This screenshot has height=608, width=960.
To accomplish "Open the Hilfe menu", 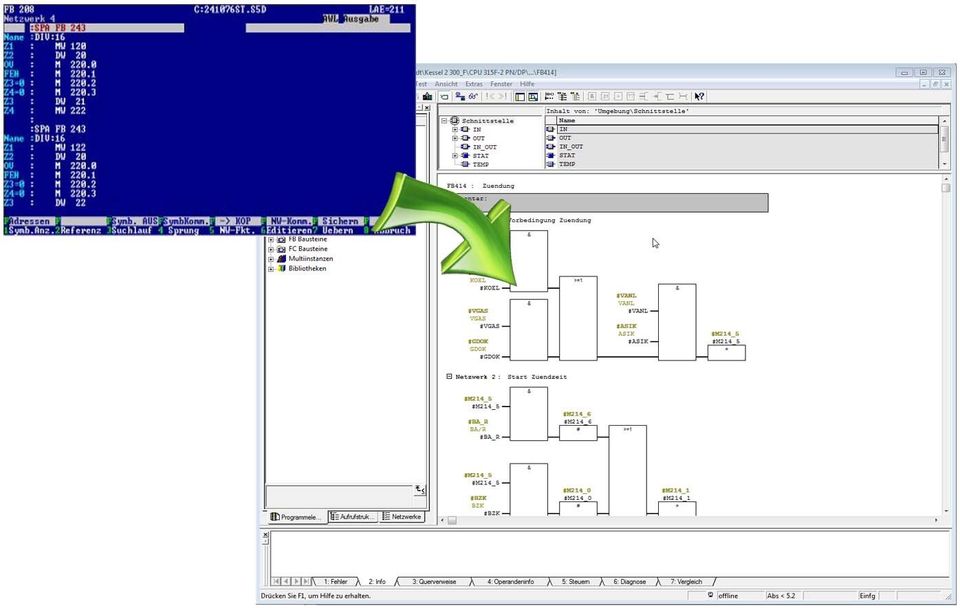I will (527, 84).
